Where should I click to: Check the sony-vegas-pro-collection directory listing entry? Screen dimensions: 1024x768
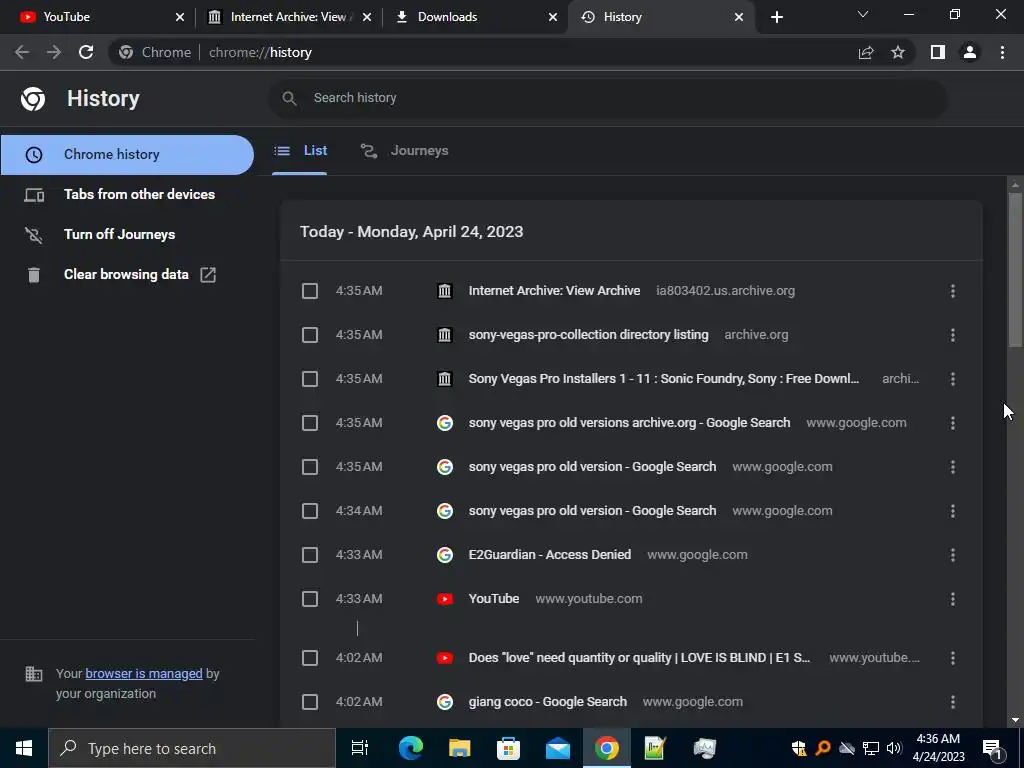click(310, 335)
